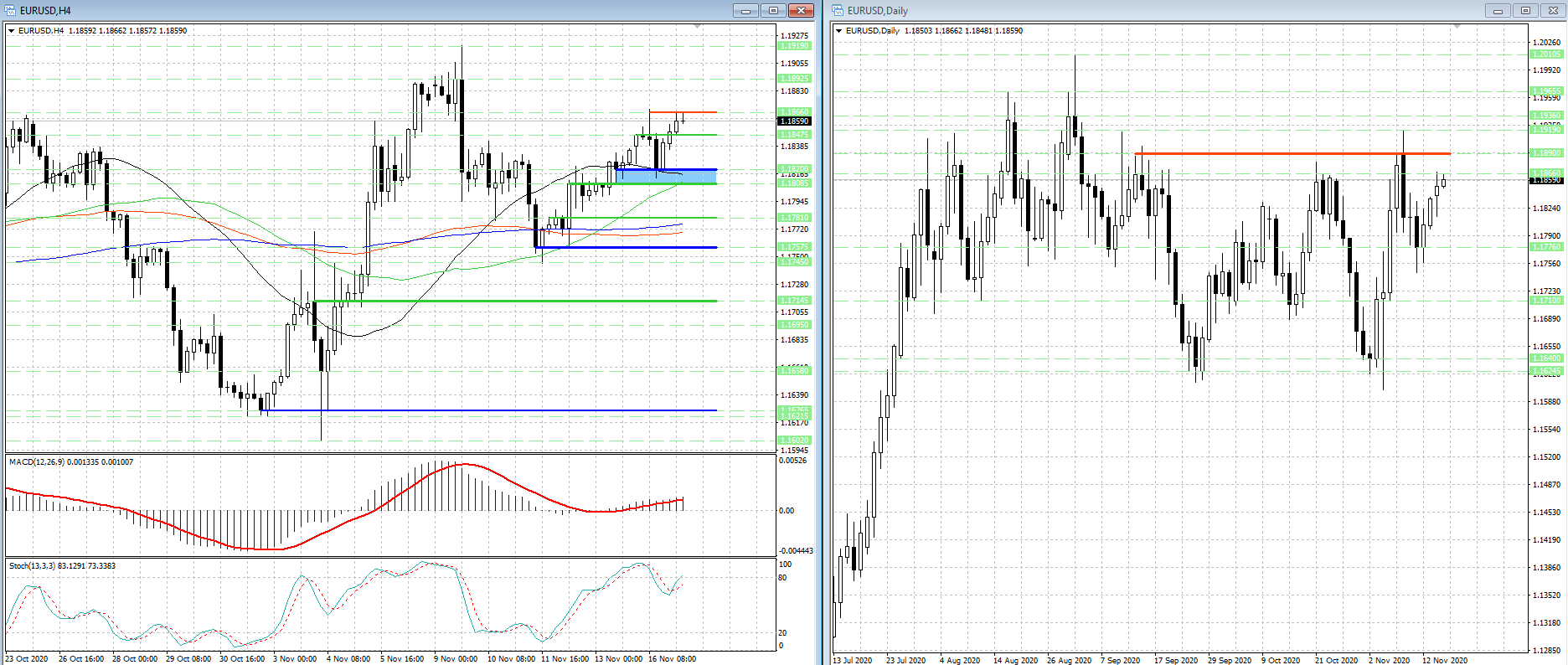This screenshot has height=665, width=1568.
Task: Click the '12 Nov 2020' date label in Daily chart
Action: 1445,661
